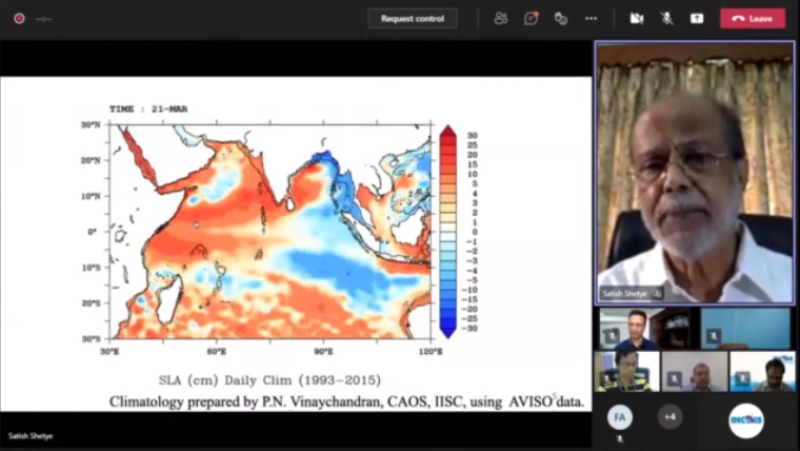Open the More actions ellipsis menu
Viewport: 800px width, 451px height.
[591, 18]
